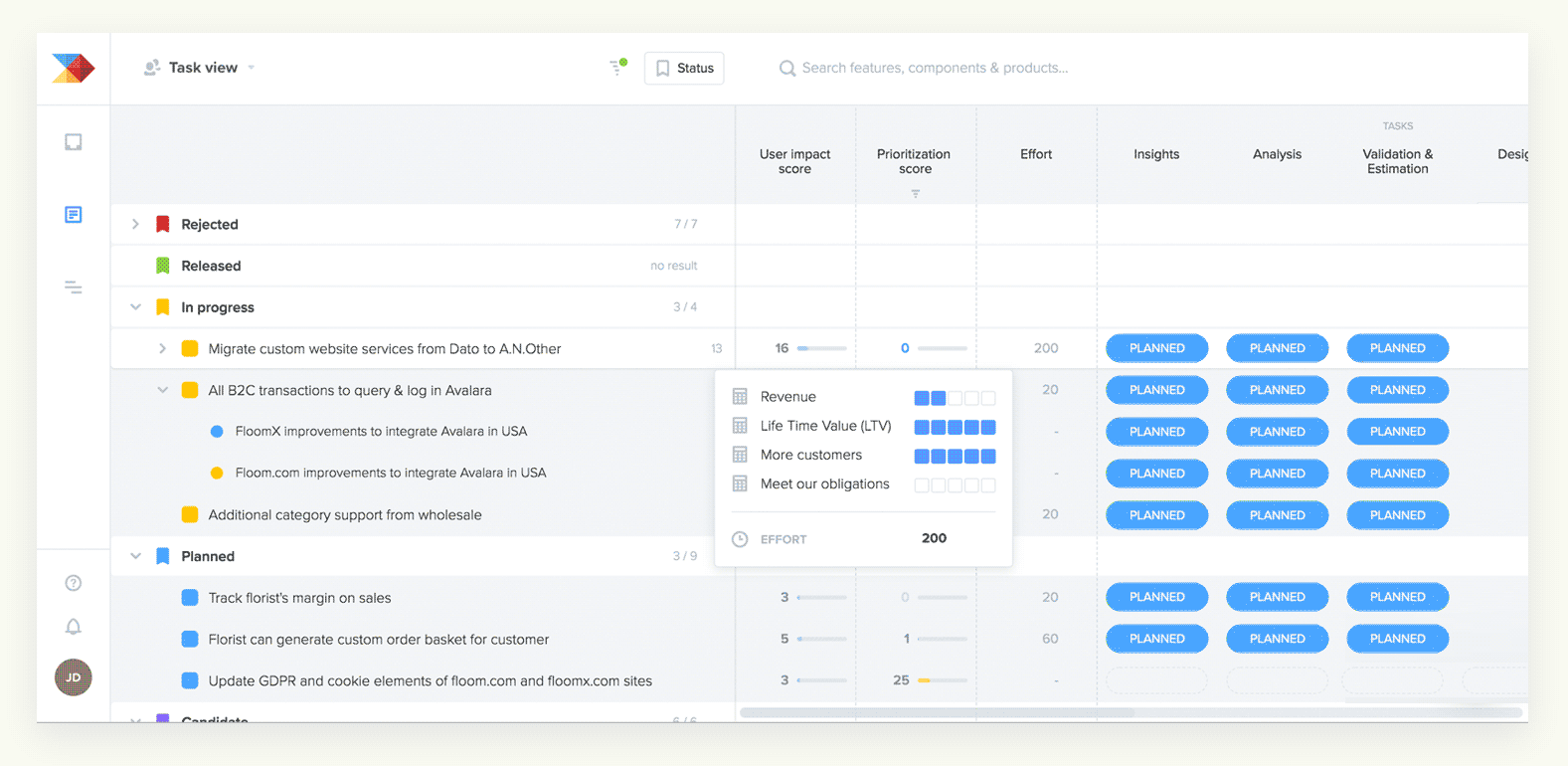Open the inbox icon in the sidebar

74,142
